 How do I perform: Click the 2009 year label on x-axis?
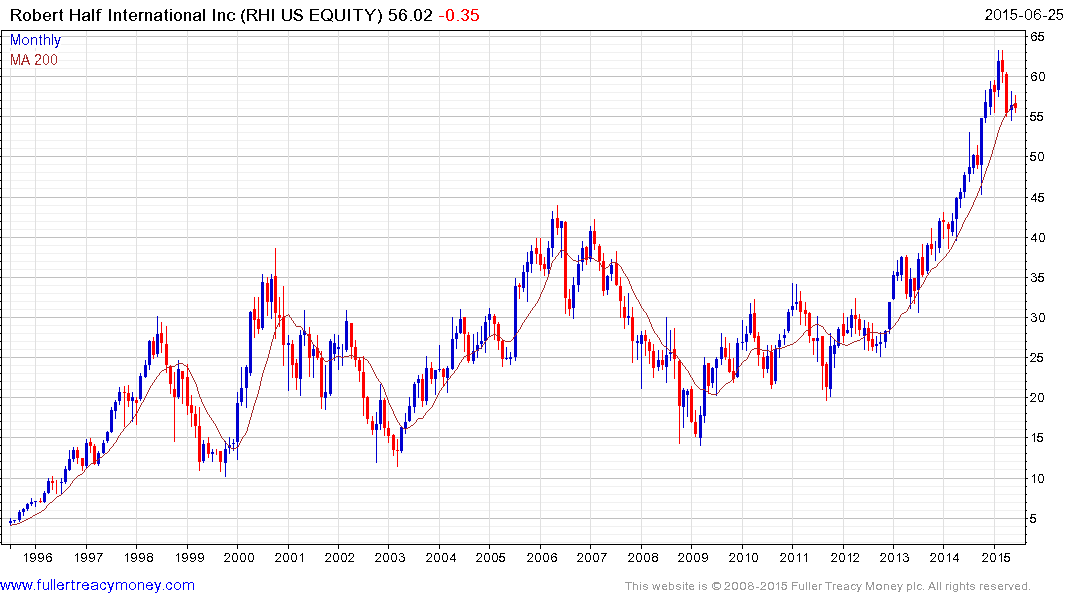pyautogui.click(x=693, y=557)
